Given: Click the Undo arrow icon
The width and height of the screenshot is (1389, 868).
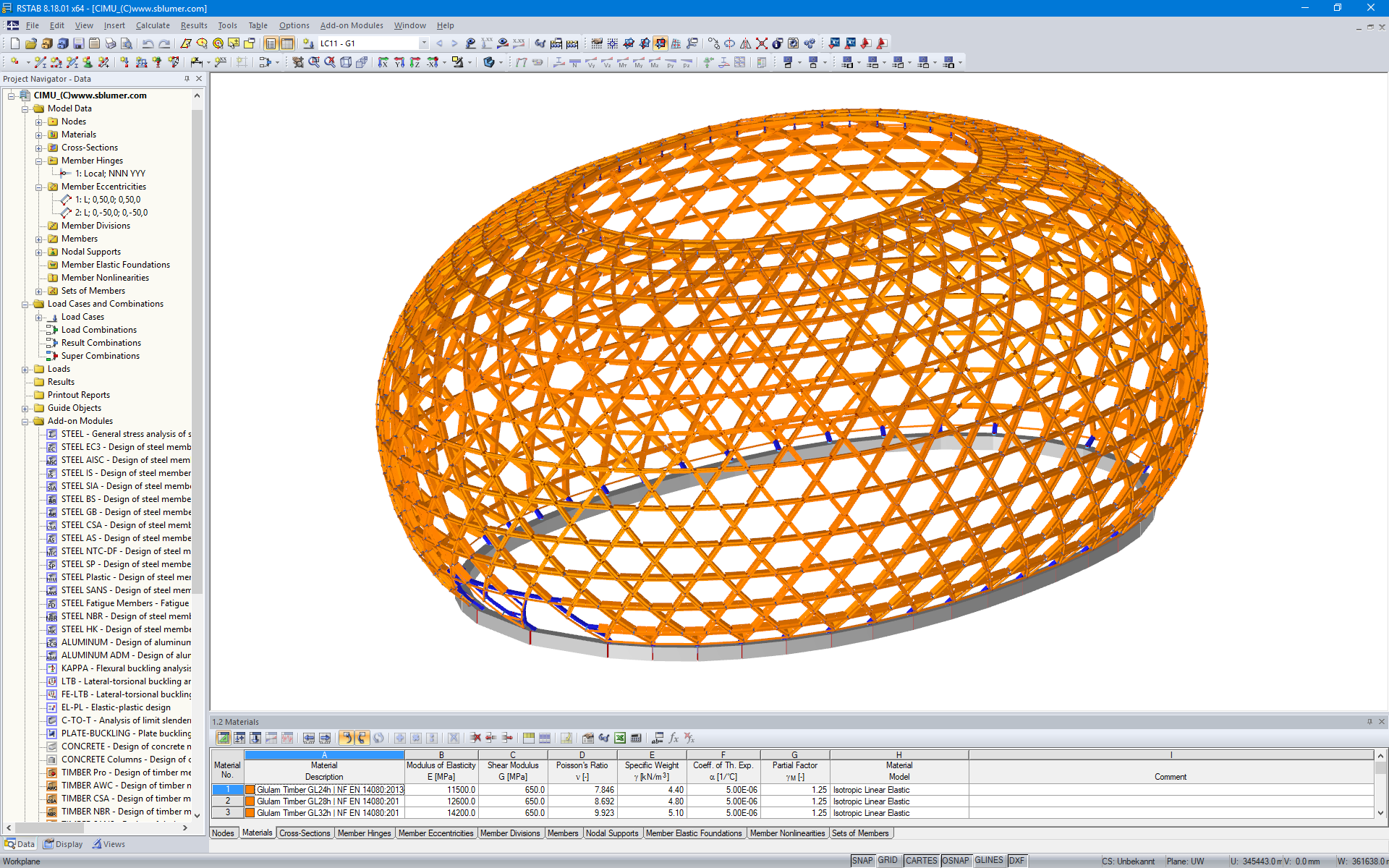Looking at the screenshot, I should (148, 43).
